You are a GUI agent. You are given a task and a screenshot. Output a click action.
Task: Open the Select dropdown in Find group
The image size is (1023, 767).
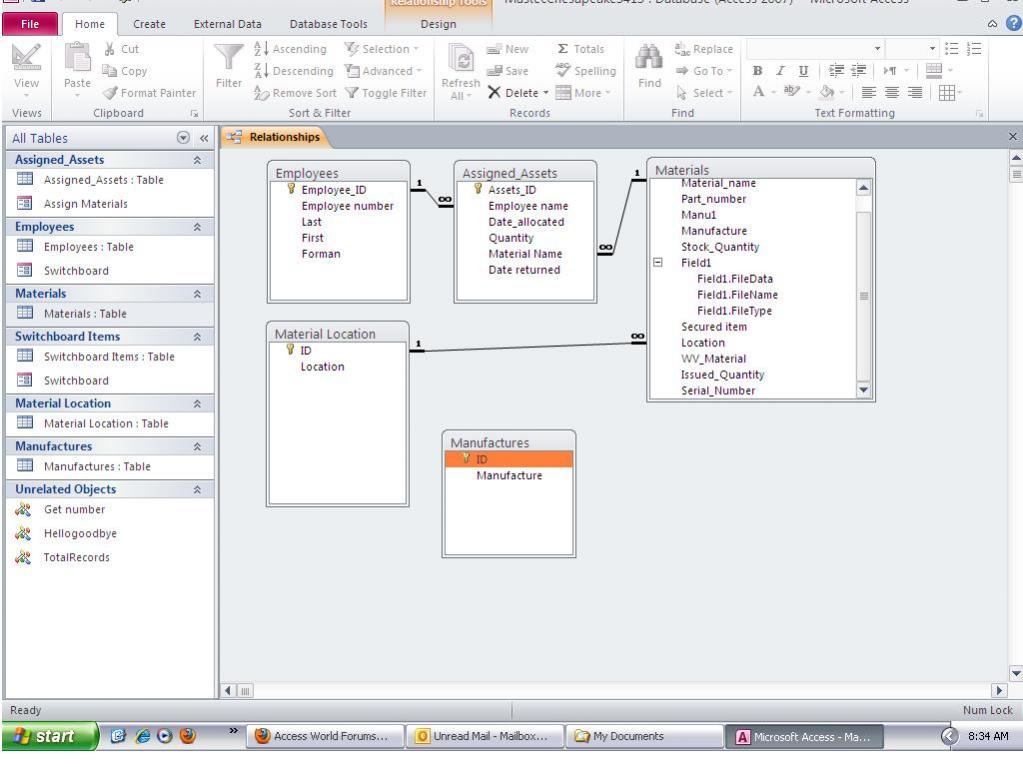pos(703,93)
